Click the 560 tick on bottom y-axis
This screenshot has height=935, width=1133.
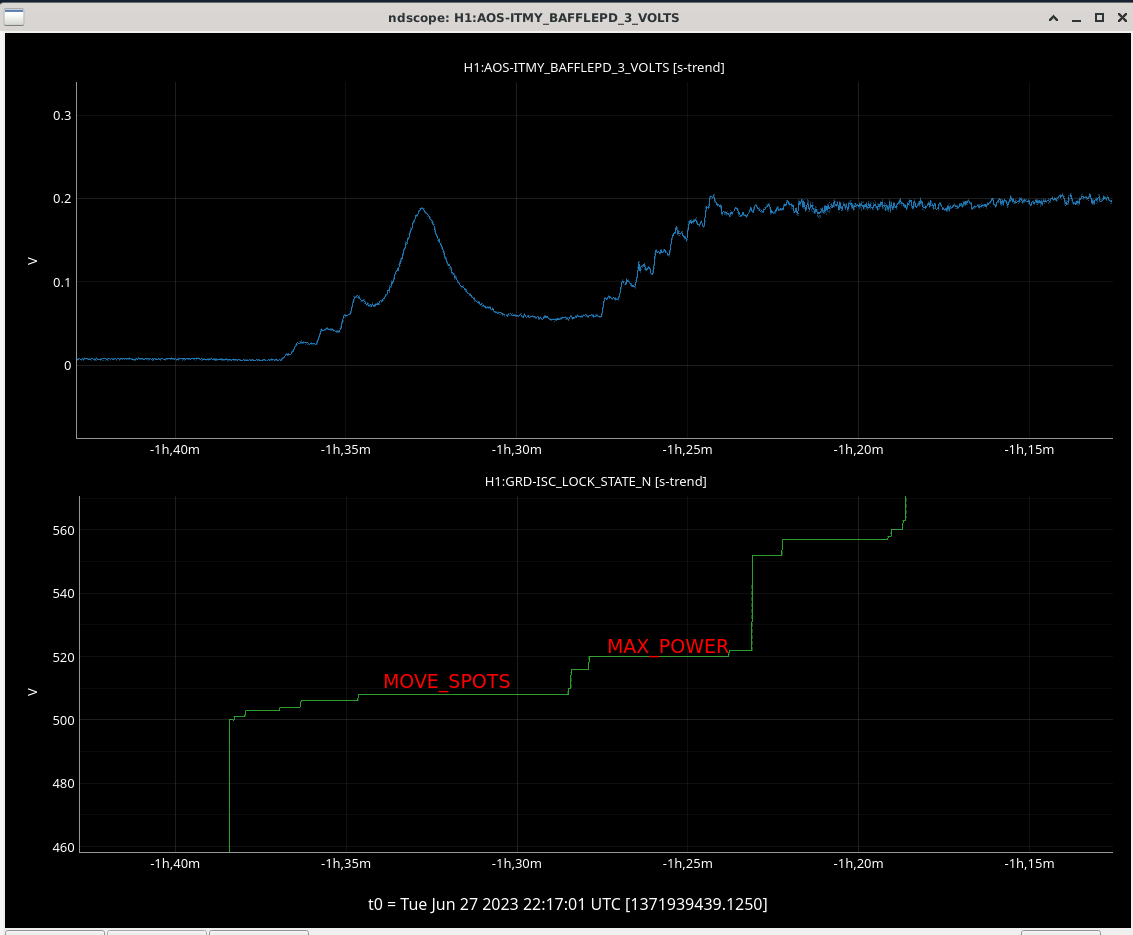62,530
